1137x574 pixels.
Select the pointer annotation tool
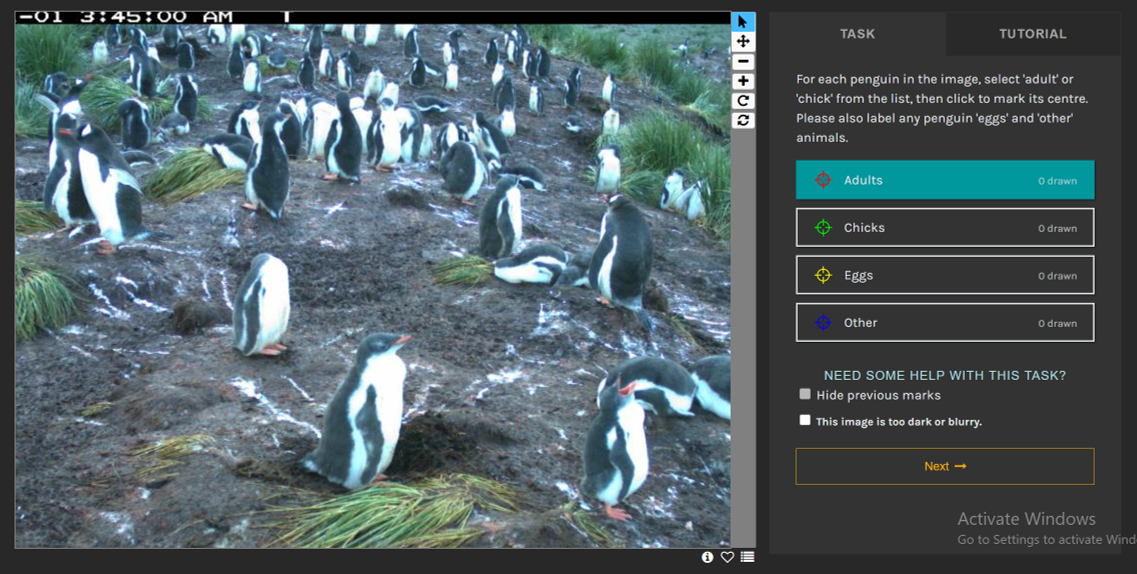tap(742, 22)
